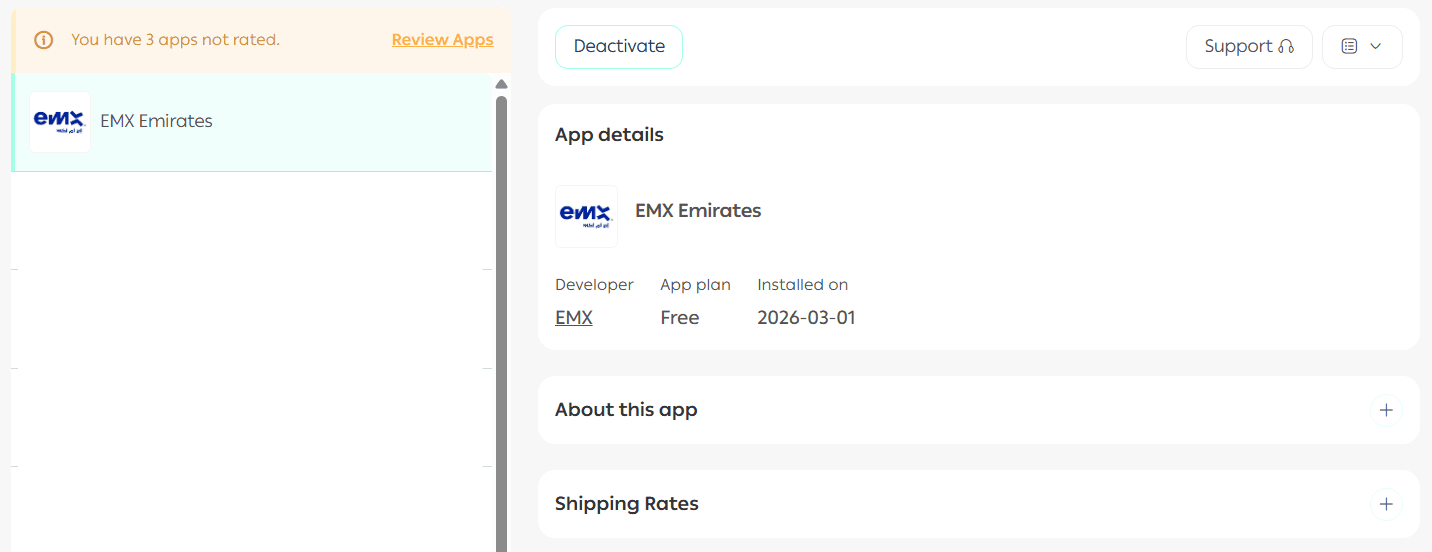This screenshot has height=552, width=1432.
Task: Click the scrollbar up arrow
Action: [502, 84]
